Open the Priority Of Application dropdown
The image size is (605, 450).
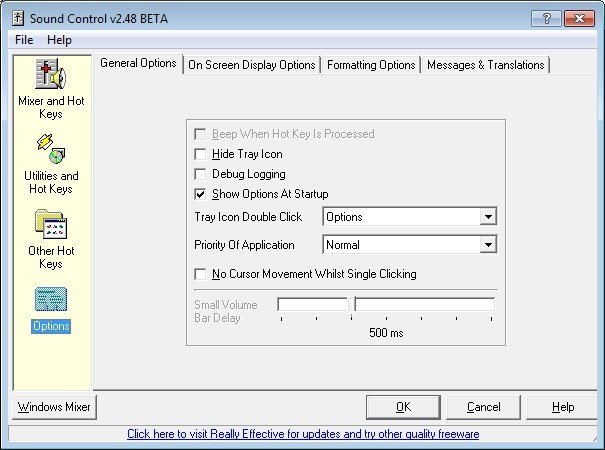click(488, 245)
